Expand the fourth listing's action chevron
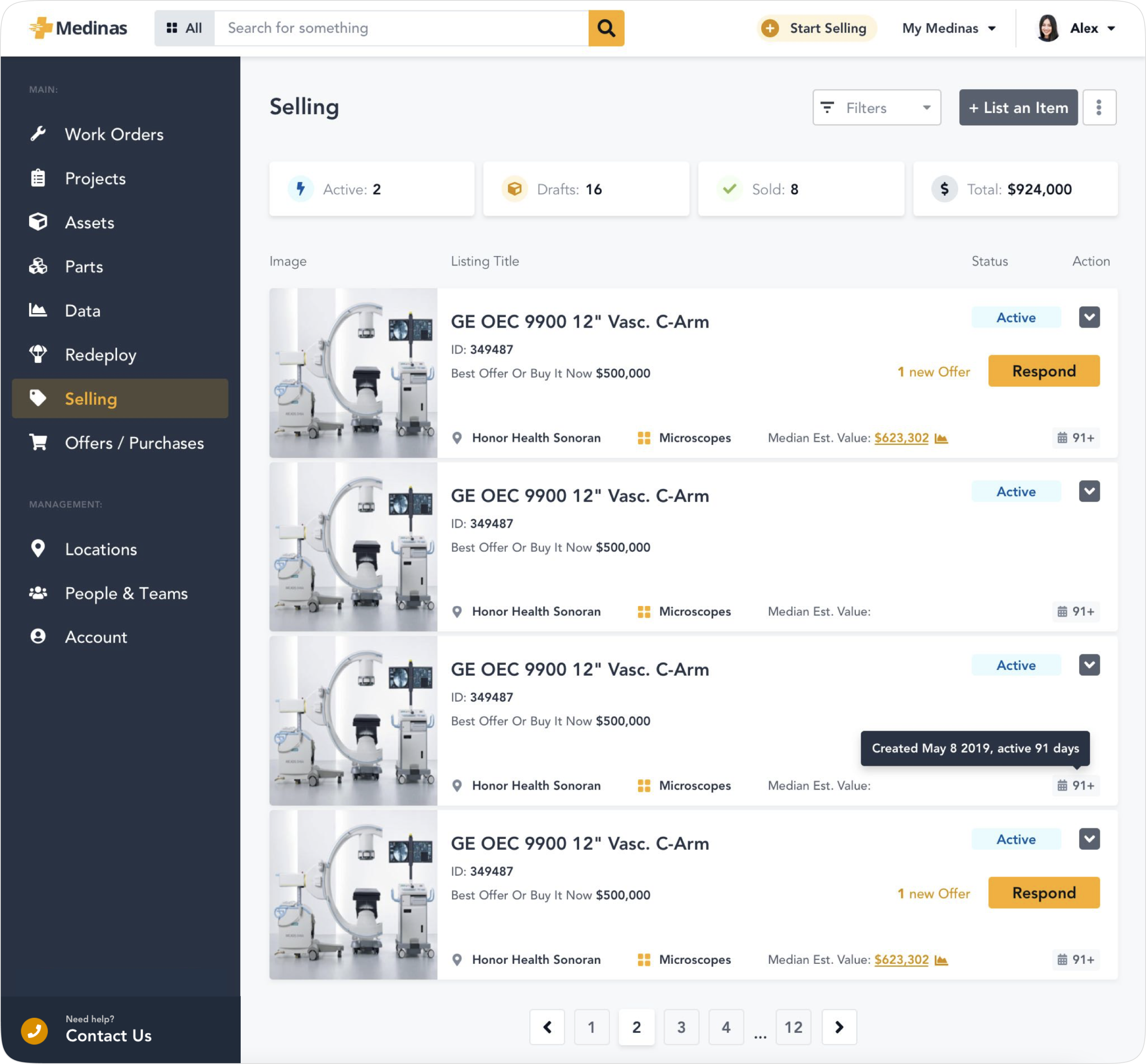The width and height of the screenshot is (1146, 1064). pyautogui.click(x=1089, y=839)
